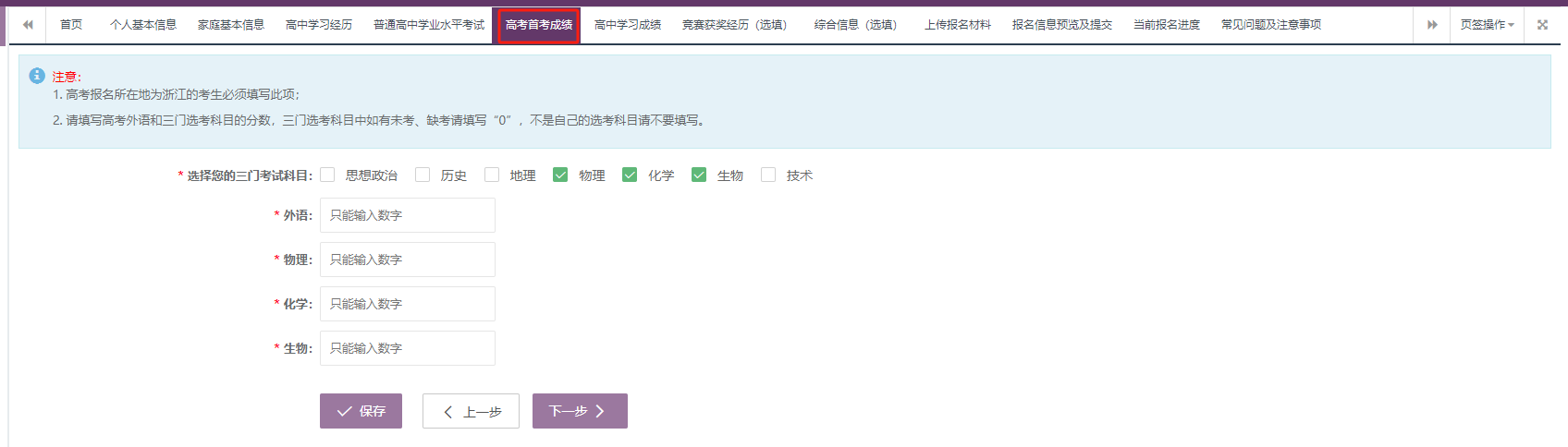Click the 下一步 next step button

pyautogui.click(x=580, y=411)
